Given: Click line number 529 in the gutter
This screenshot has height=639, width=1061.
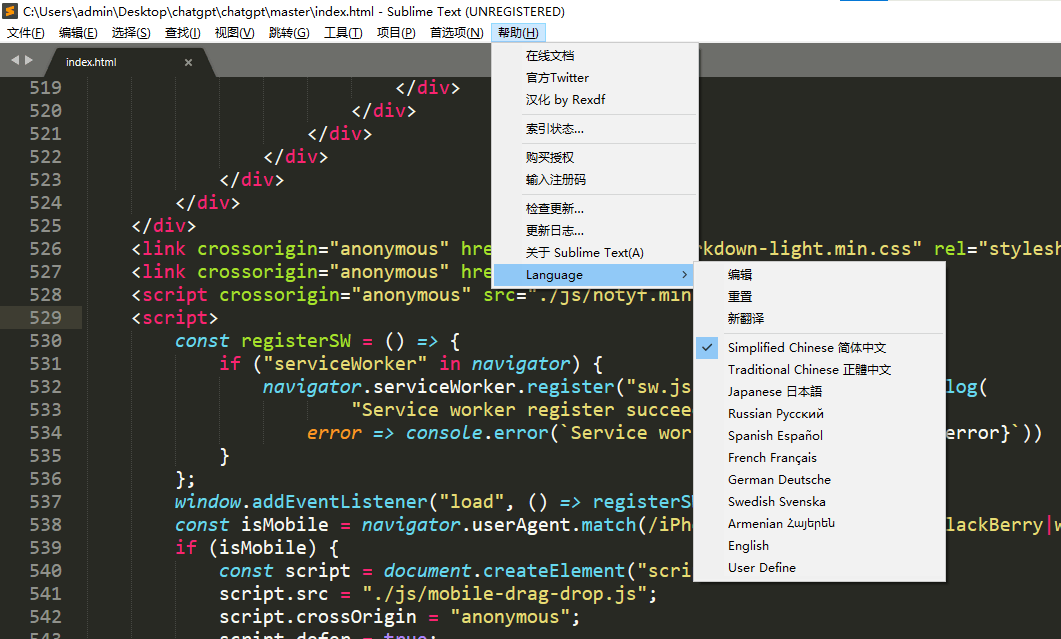Looking at the screenshot, I should pos(45,317).
